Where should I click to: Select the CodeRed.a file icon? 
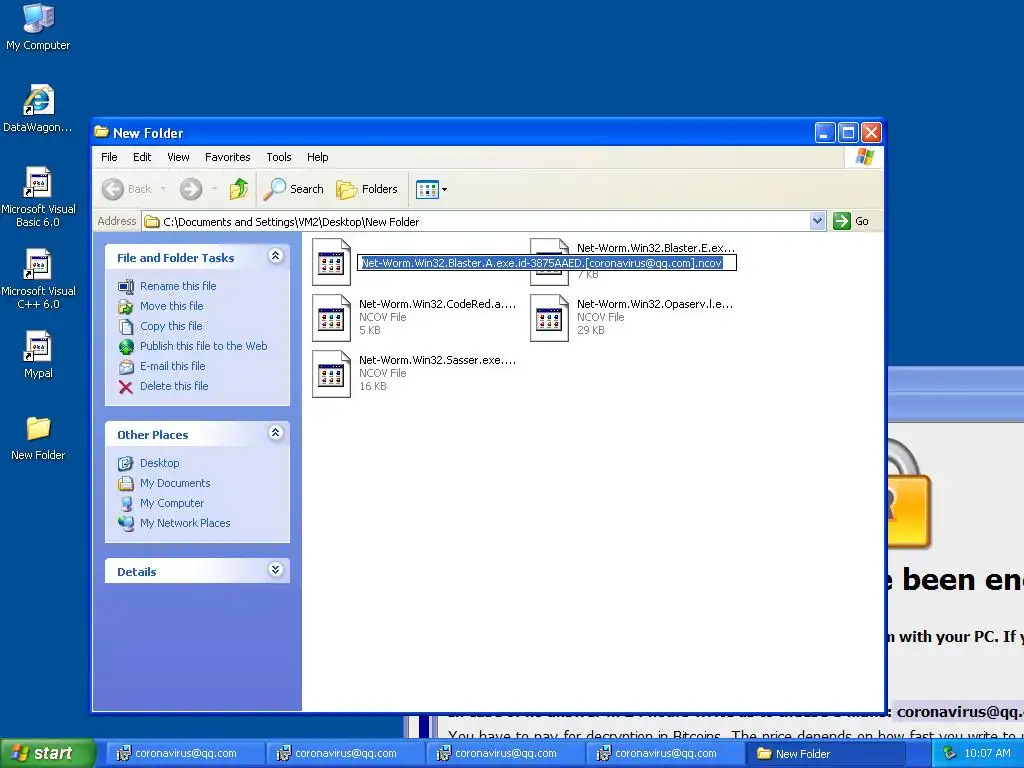pyautogui.click(x=331, y=318)
